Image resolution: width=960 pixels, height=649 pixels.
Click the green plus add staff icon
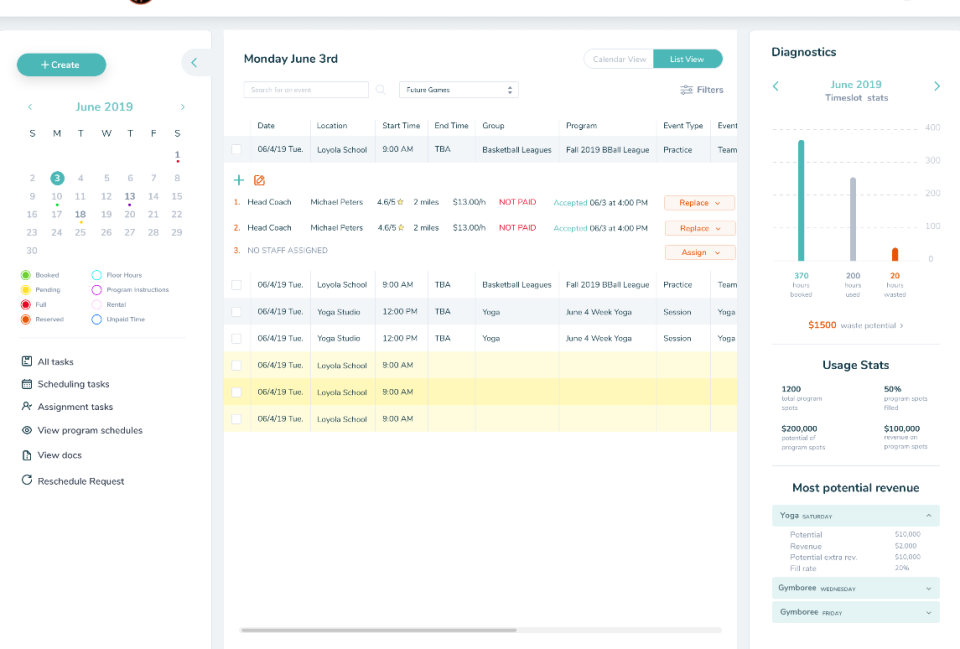point(238,180)
